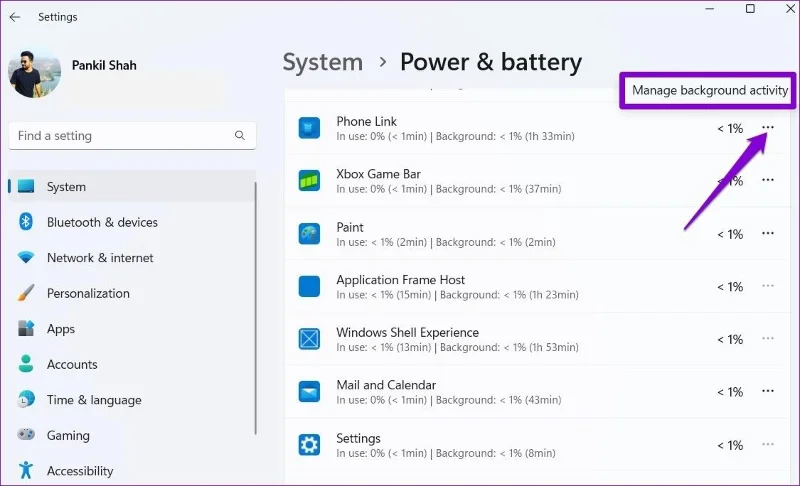Click Mail and Calendar usage details

click(449, 400)
